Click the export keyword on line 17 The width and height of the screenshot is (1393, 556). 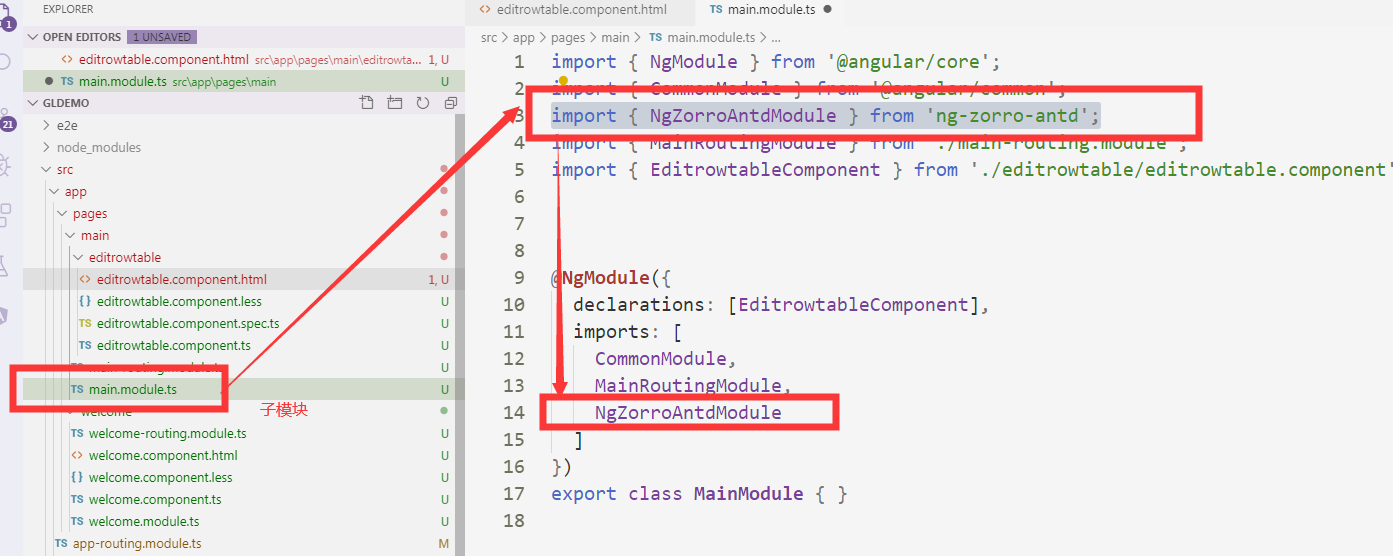584,494
